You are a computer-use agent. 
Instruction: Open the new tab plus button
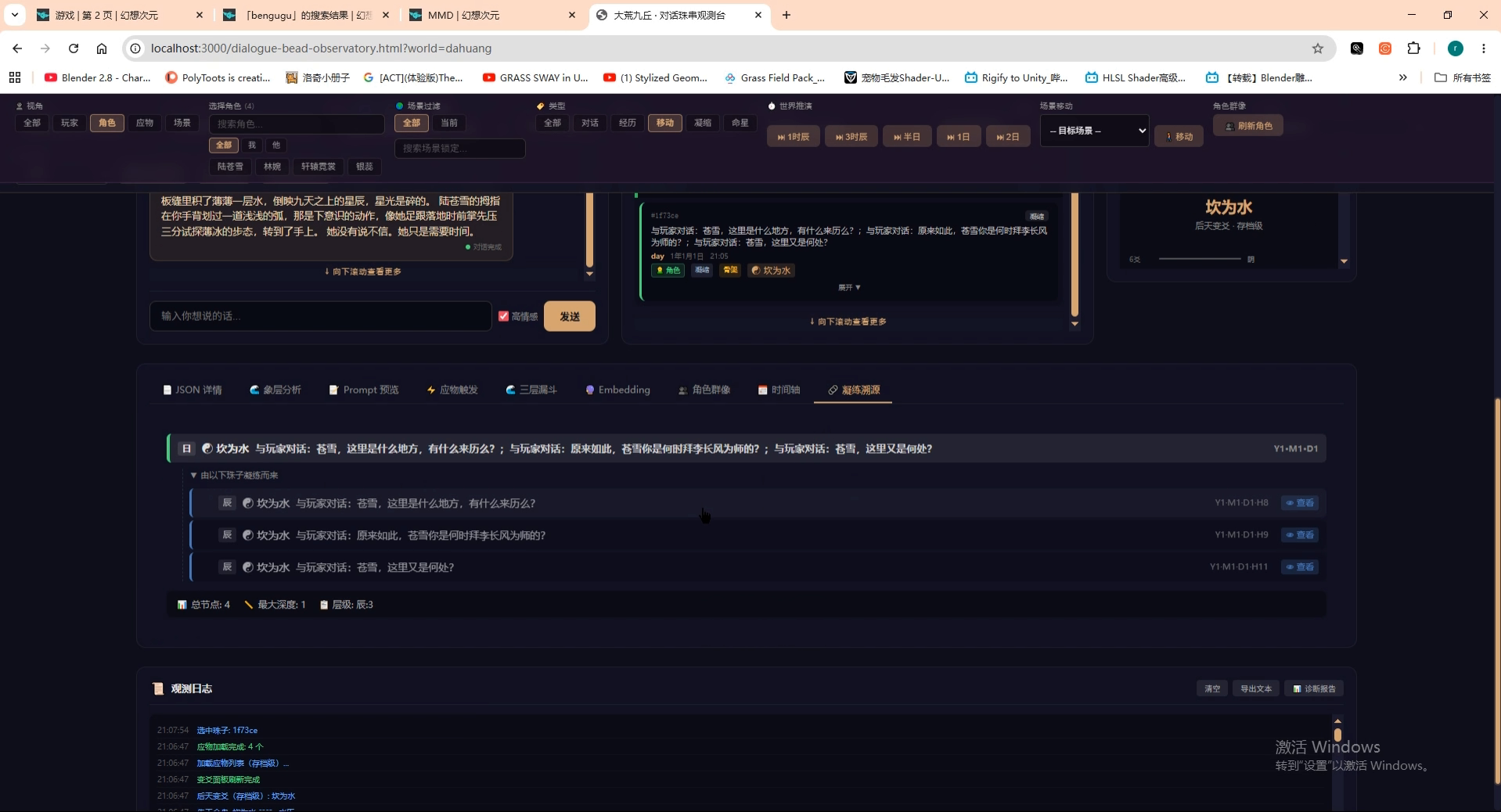click(786, 15)
